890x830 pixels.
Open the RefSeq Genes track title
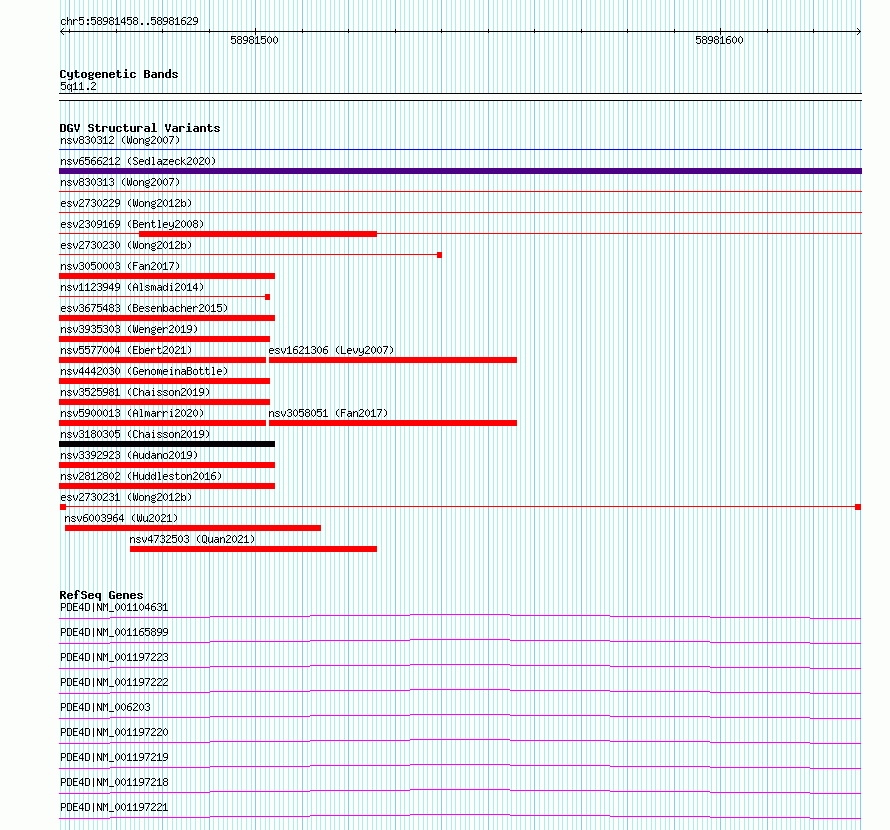(x=101, y=595)
